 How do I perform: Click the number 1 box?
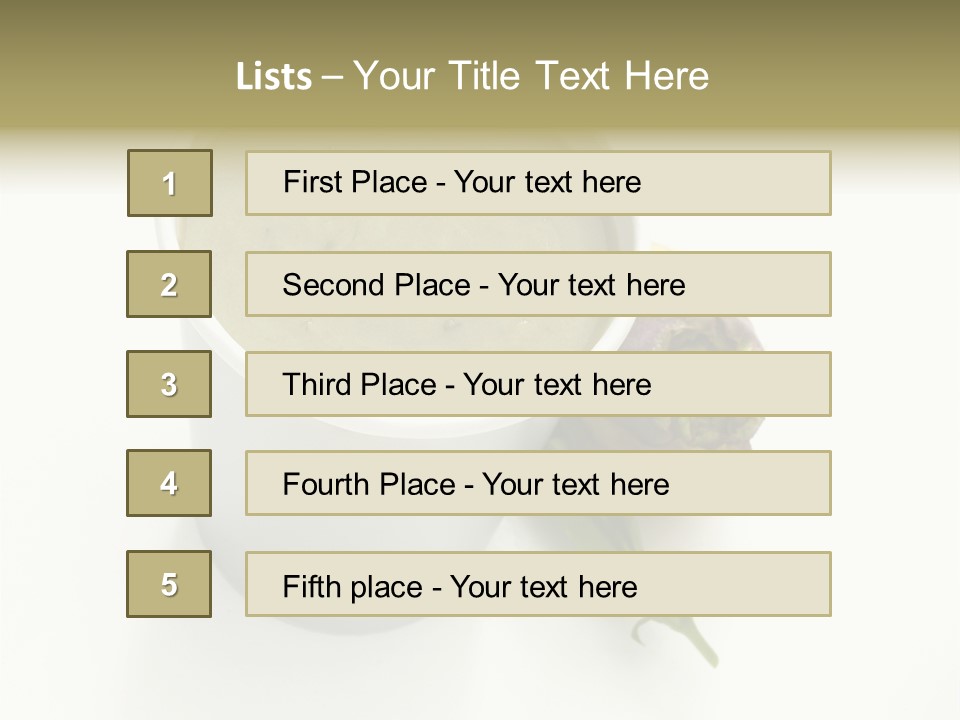tap(170, 183)
